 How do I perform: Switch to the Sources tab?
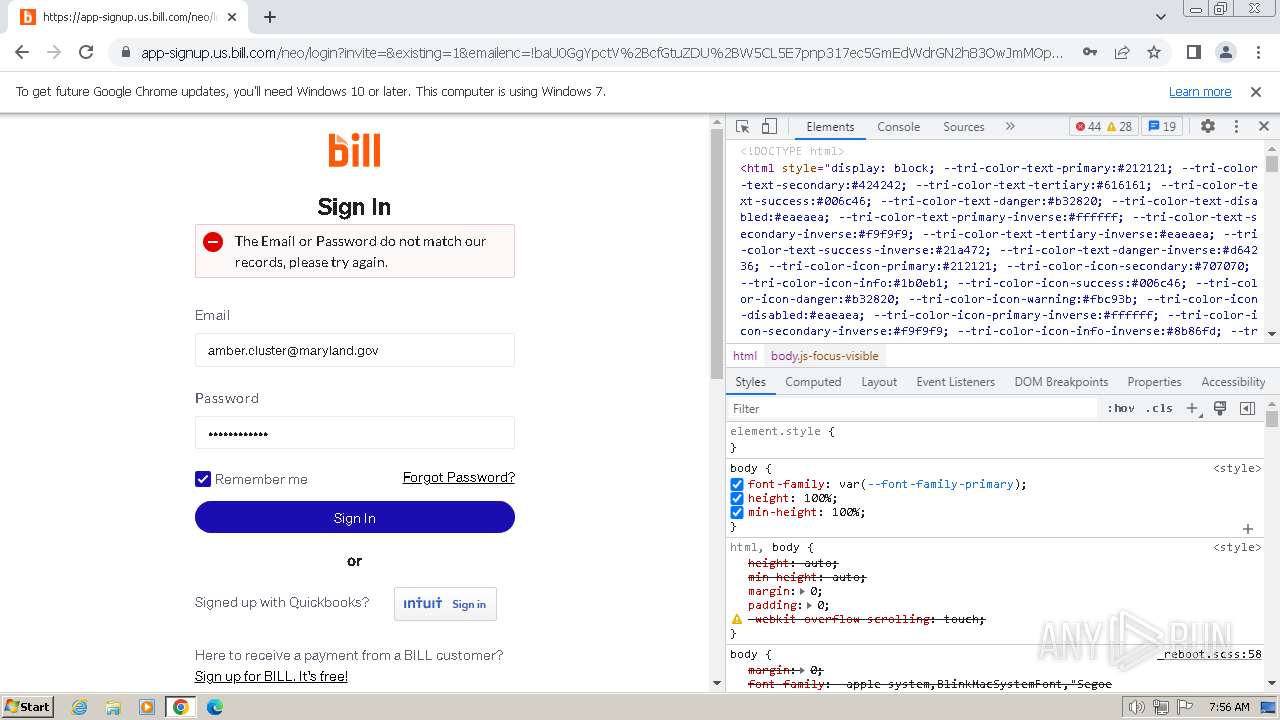pos(964,127)
